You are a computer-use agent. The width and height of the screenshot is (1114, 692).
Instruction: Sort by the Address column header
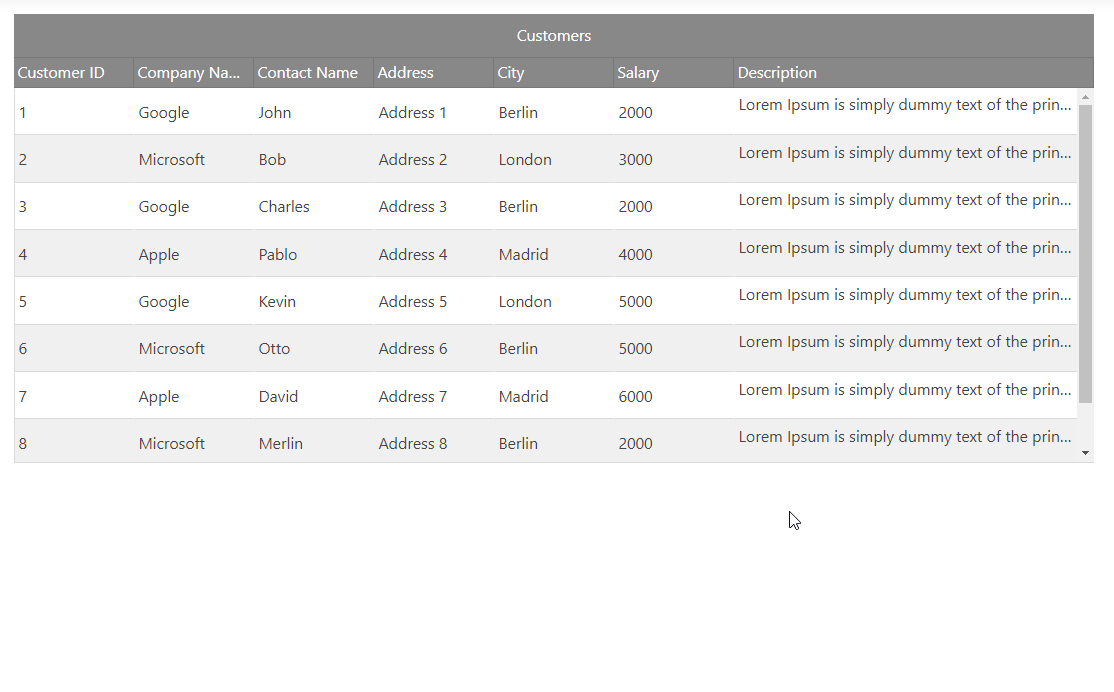406,73
